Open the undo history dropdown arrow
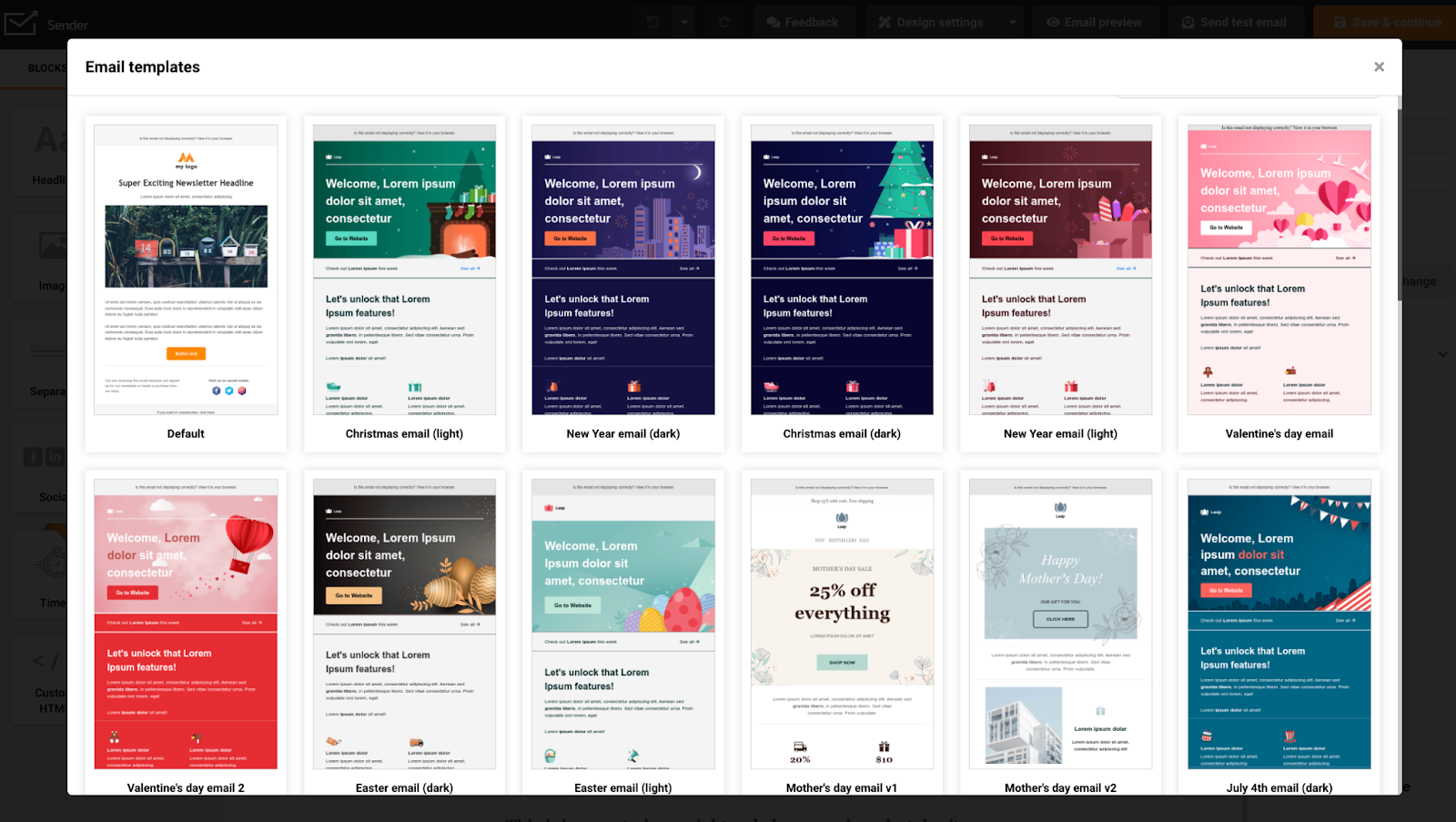The width and height of the screenshot is (1456, 822). click(x=683, y=22)
